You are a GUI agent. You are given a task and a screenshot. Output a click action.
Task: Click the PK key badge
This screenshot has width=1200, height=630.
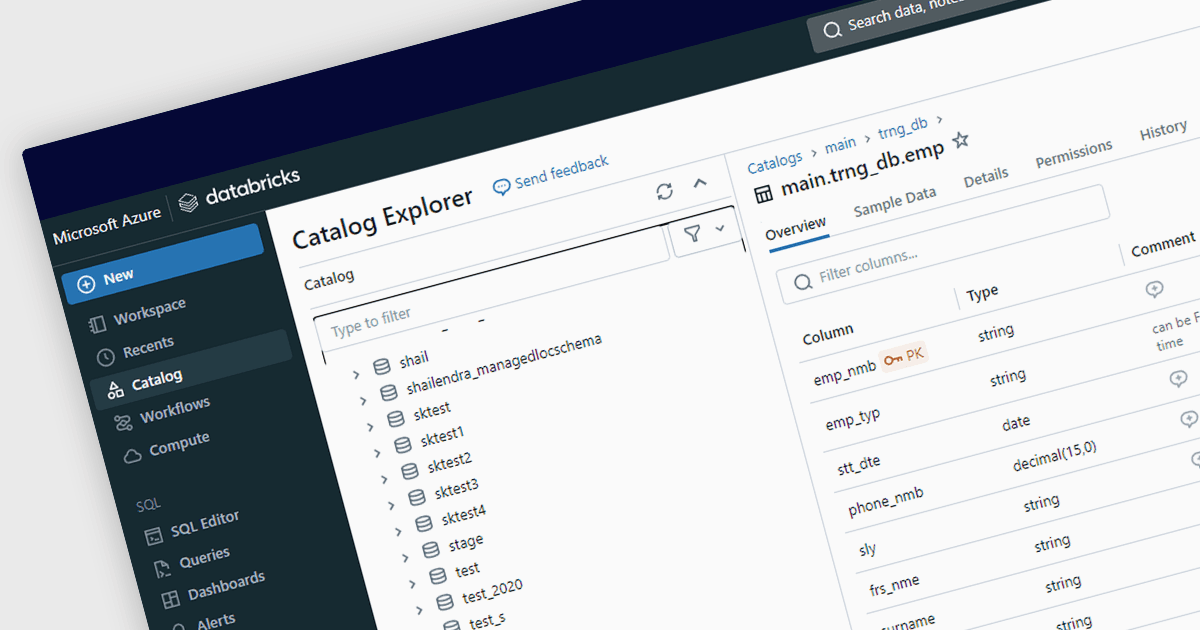pos(904,356)
